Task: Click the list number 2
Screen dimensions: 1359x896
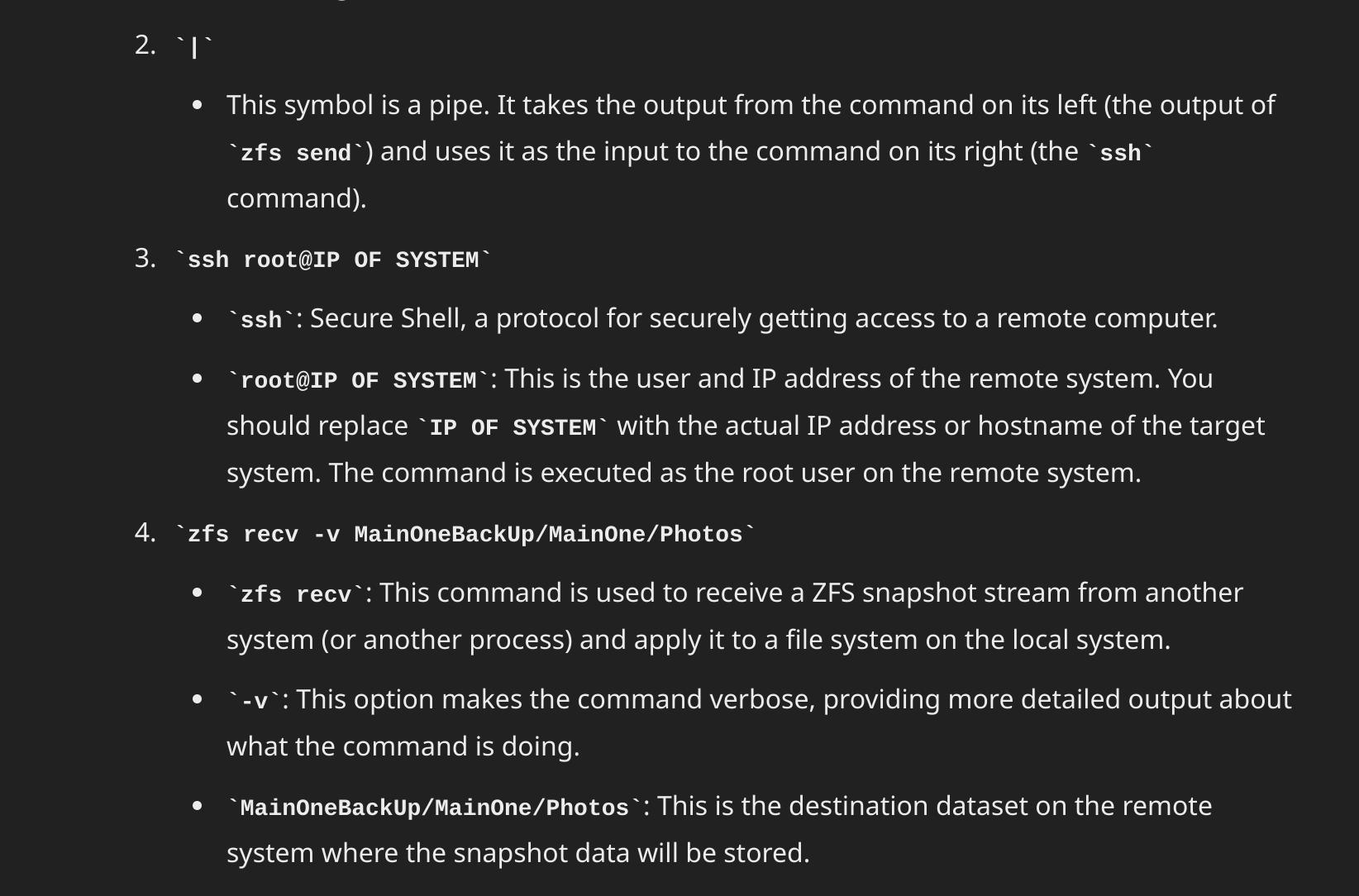Action: tap(145, 45)
